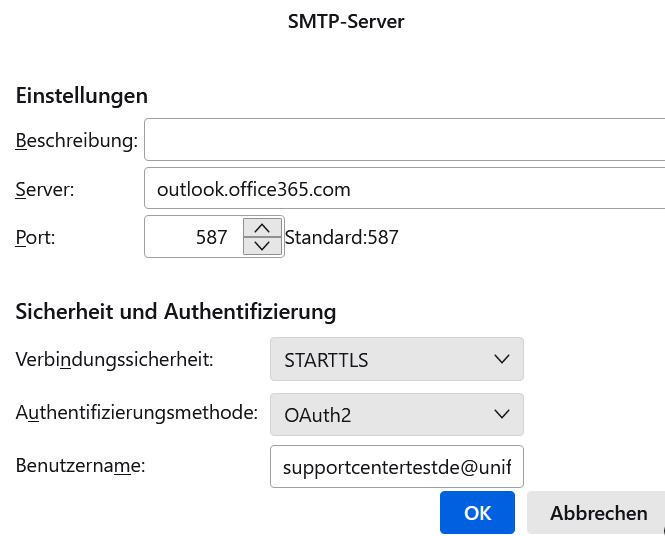Click the Sicherheit und Authentifizierung heading

[175, 311]
